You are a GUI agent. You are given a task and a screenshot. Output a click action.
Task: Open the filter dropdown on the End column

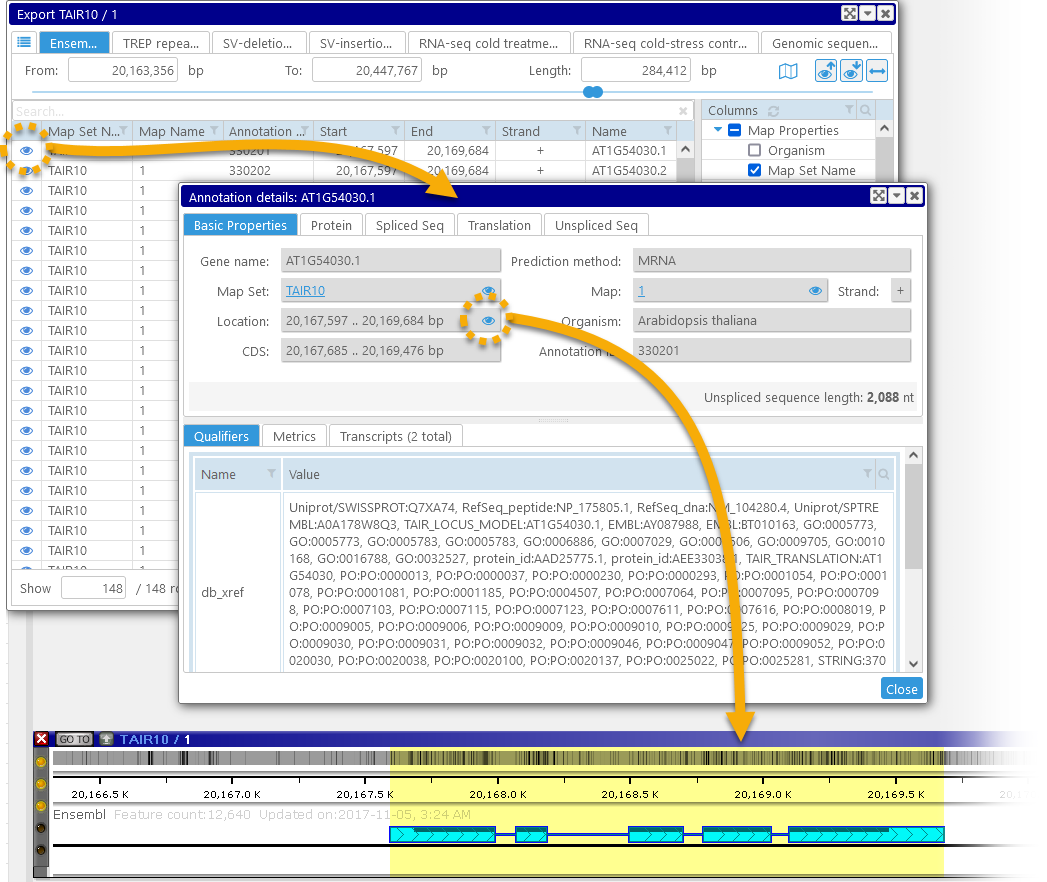coord(485,131)
